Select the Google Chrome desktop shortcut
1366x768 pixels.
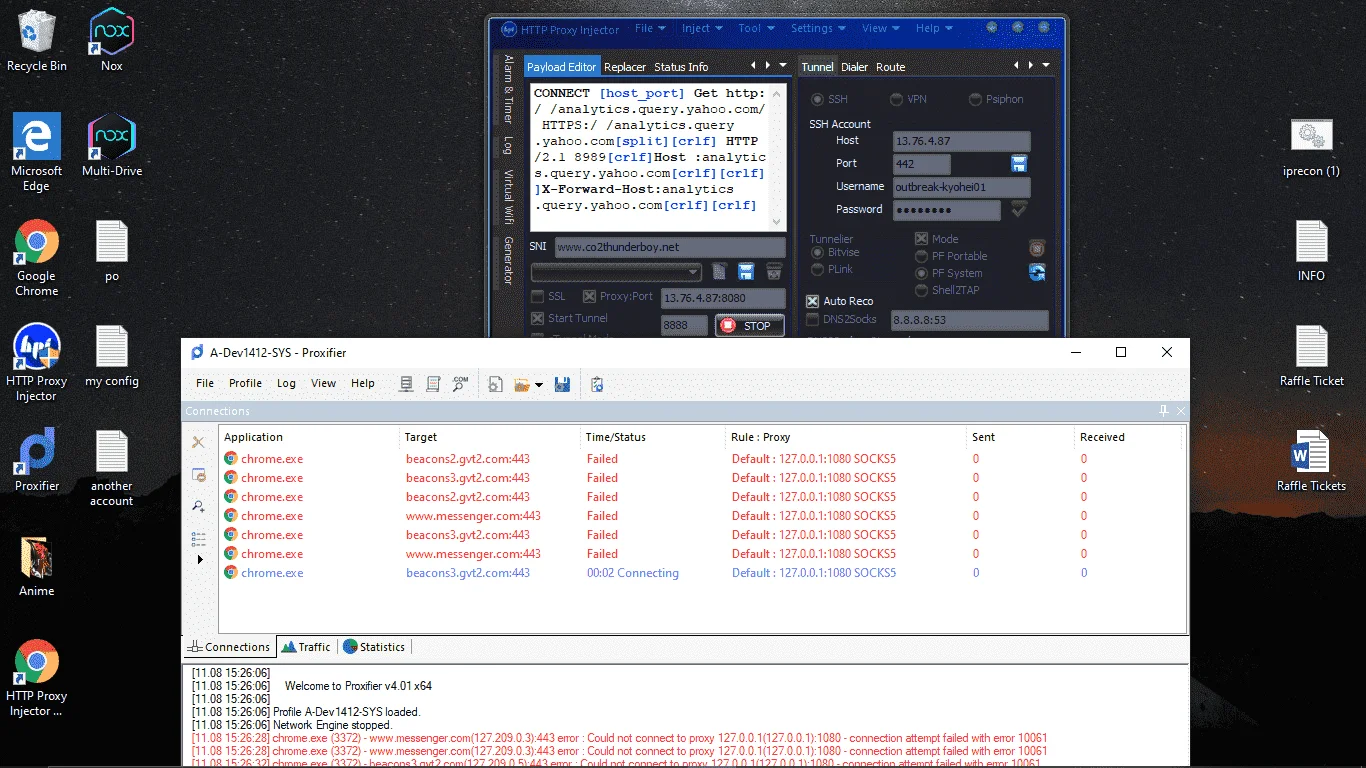point(37,258)
